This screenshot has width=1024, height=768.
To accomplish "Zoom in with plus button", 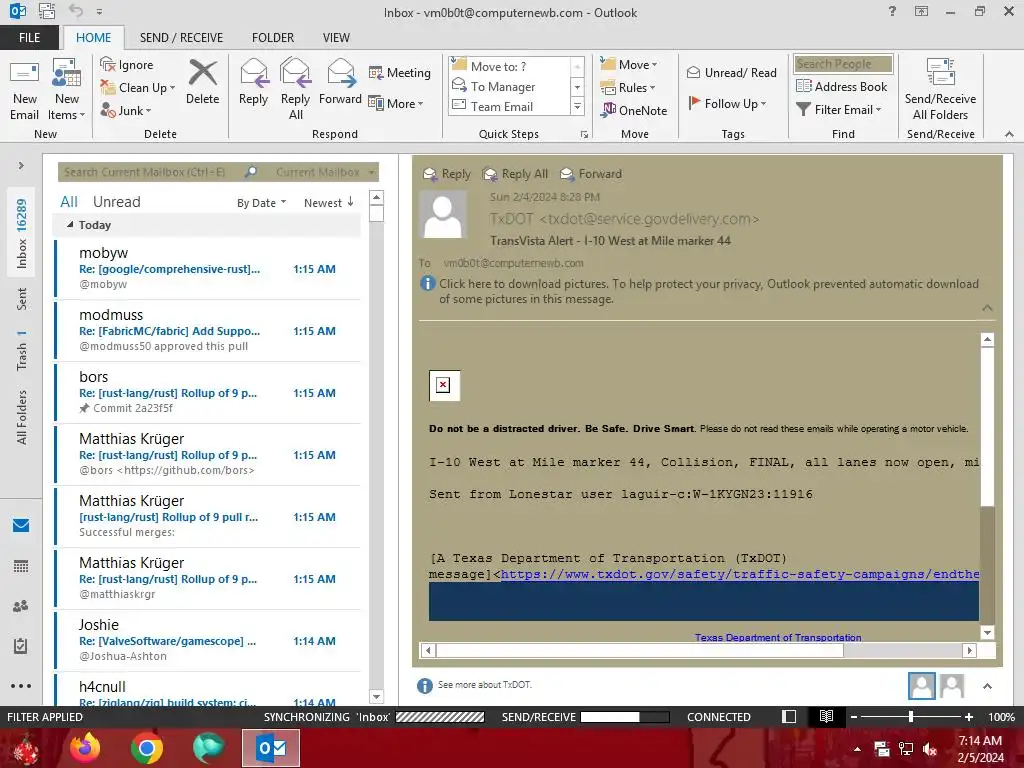I will pyautogui.click(x=968, y=716).
